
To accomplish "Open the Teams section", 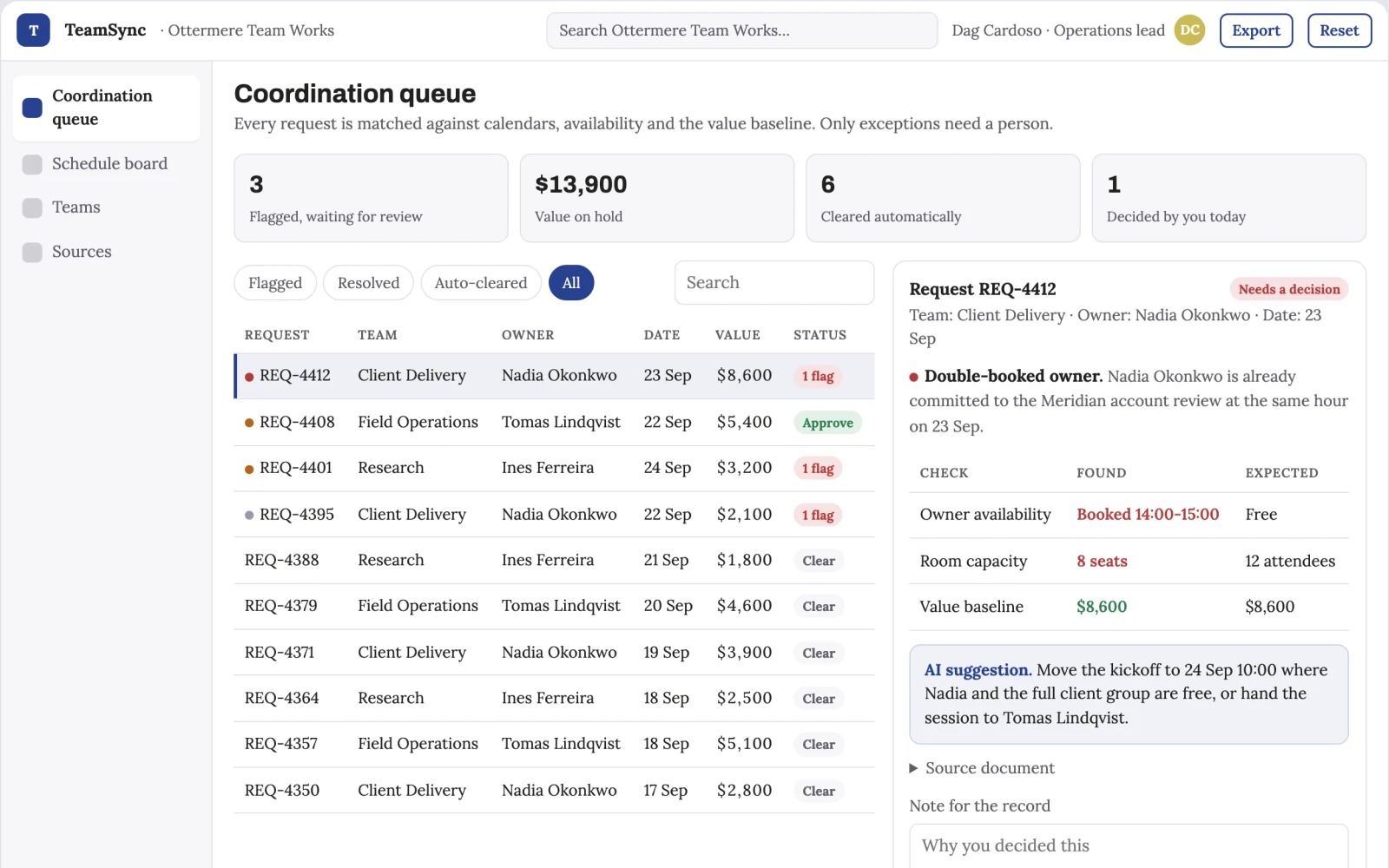I will (x=107, y=207).
